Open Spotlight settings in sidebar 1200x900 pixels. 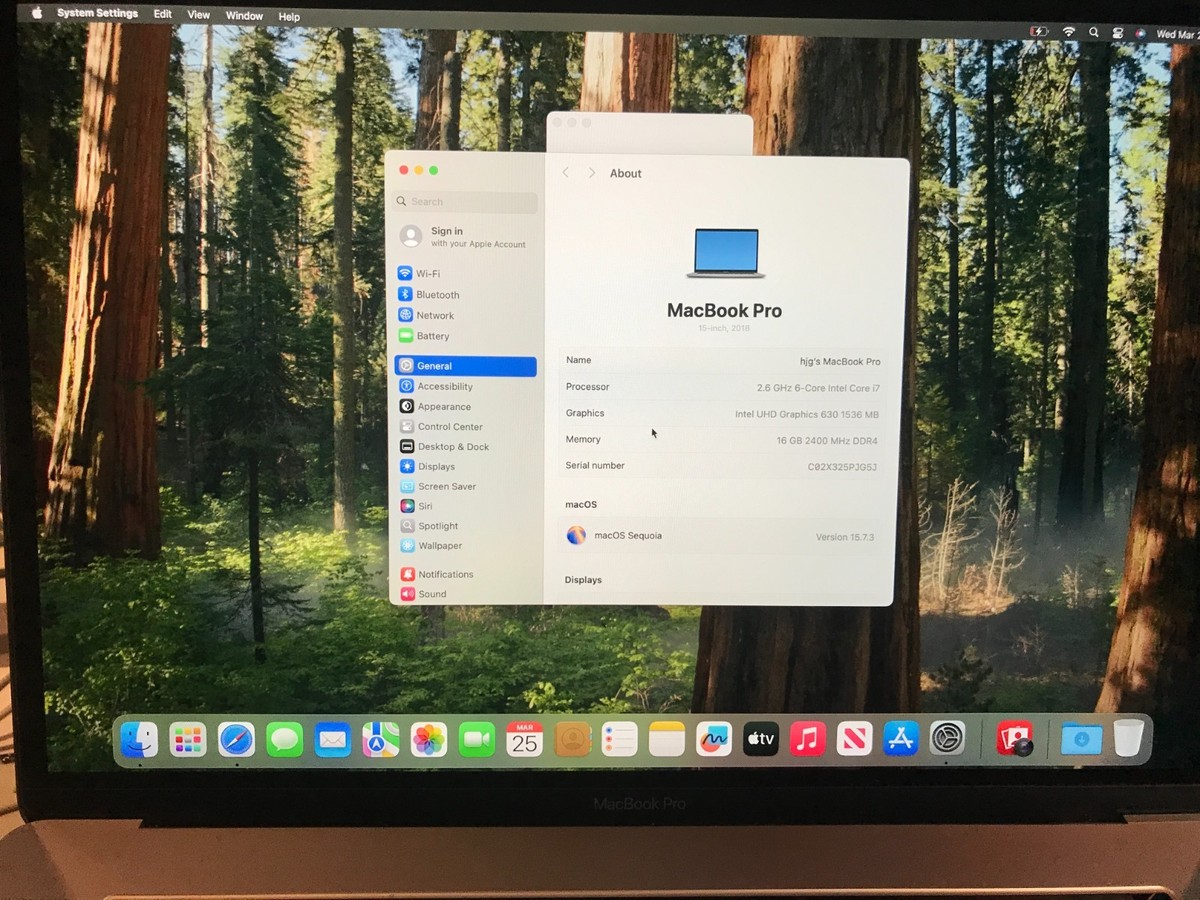coord(429,526)
